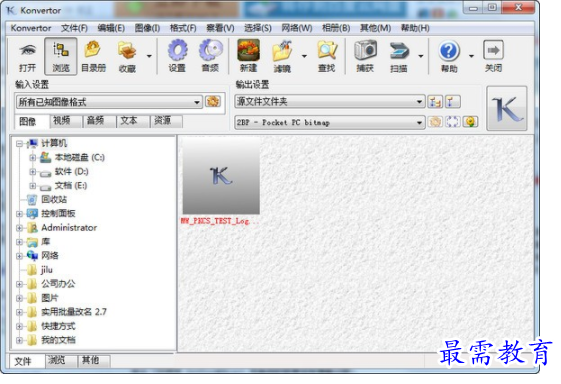Select the 我的文档 folder

(x=58, y=340)
